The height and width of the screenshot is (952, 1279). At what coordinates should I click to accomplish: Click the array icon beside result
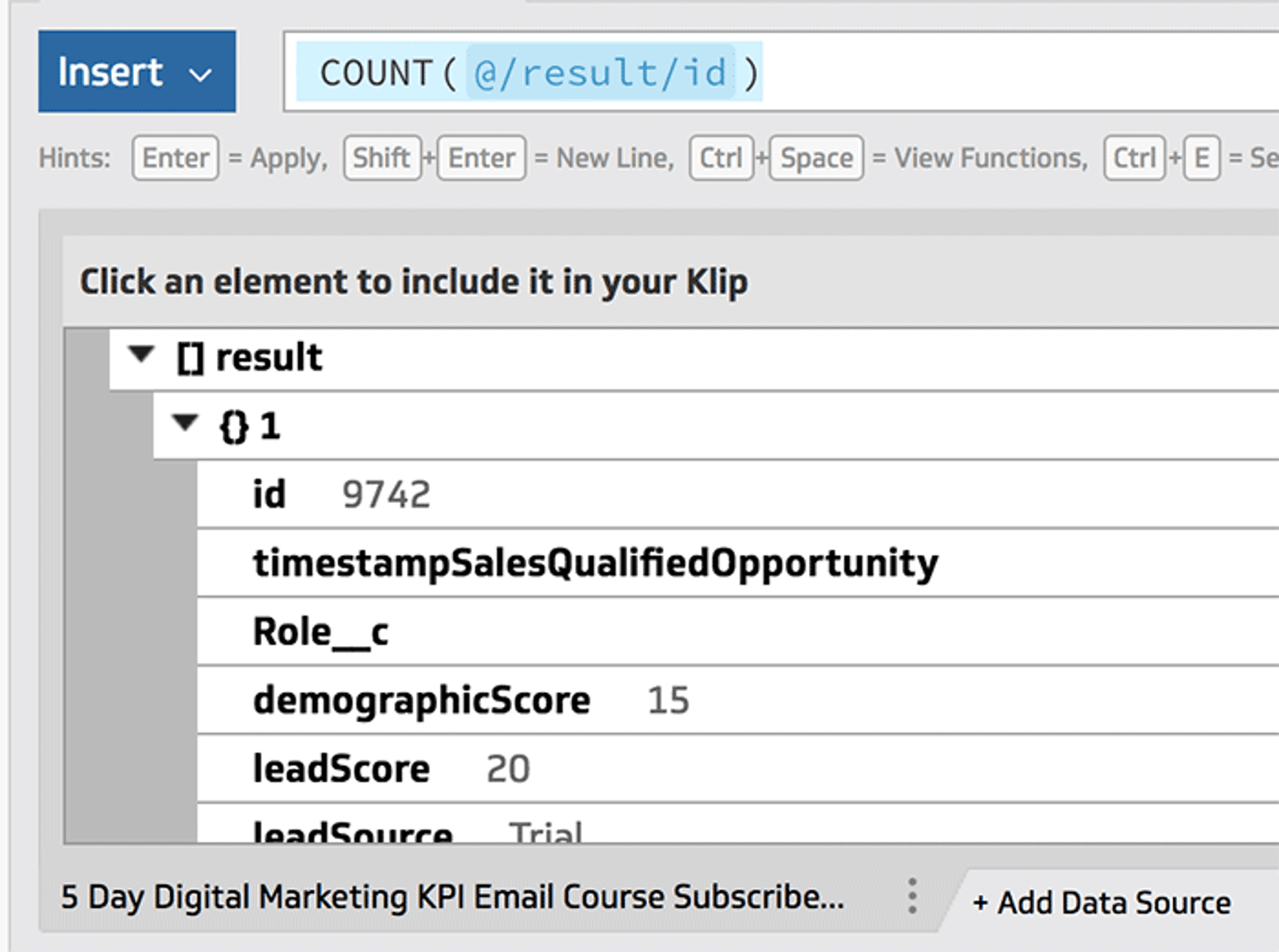pos(190,356)
